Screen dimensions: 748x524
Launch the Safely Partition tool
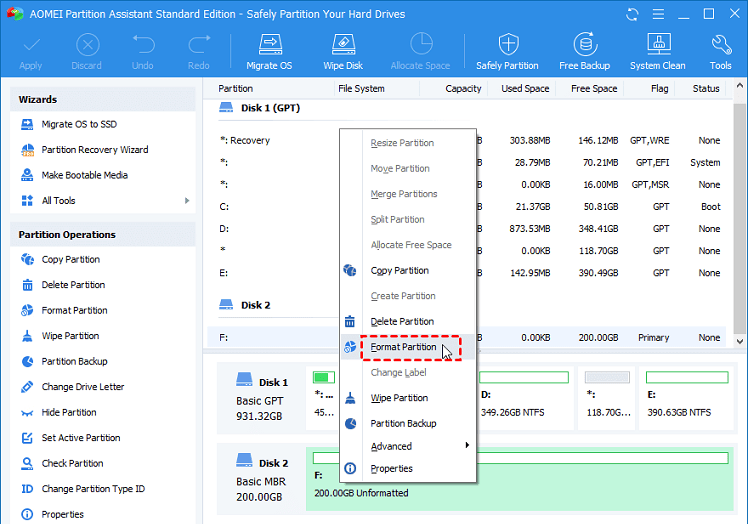point(507,52)
